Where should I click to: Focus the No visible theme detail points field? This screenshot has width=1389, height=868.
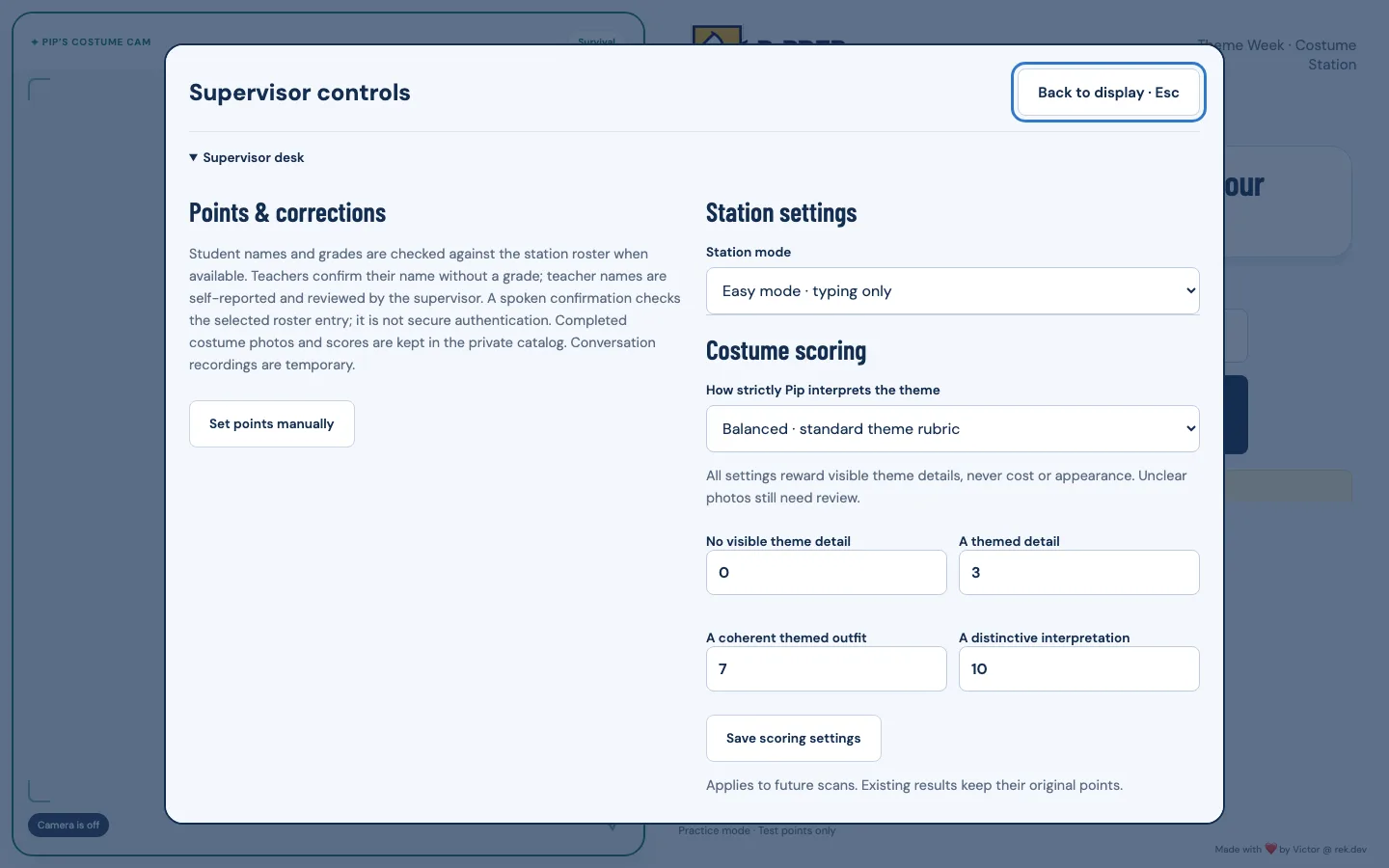pyautogui.click(x=827, y=572)
